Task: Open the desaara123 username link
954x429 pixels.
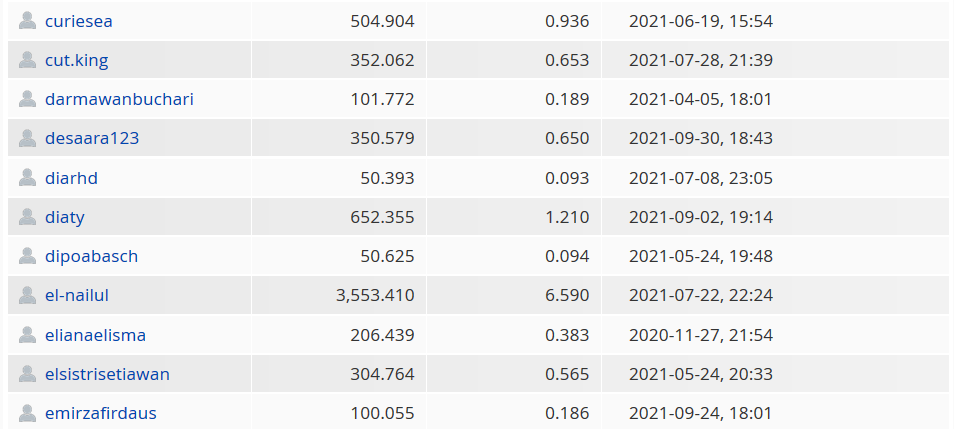Action: [92, 138]
